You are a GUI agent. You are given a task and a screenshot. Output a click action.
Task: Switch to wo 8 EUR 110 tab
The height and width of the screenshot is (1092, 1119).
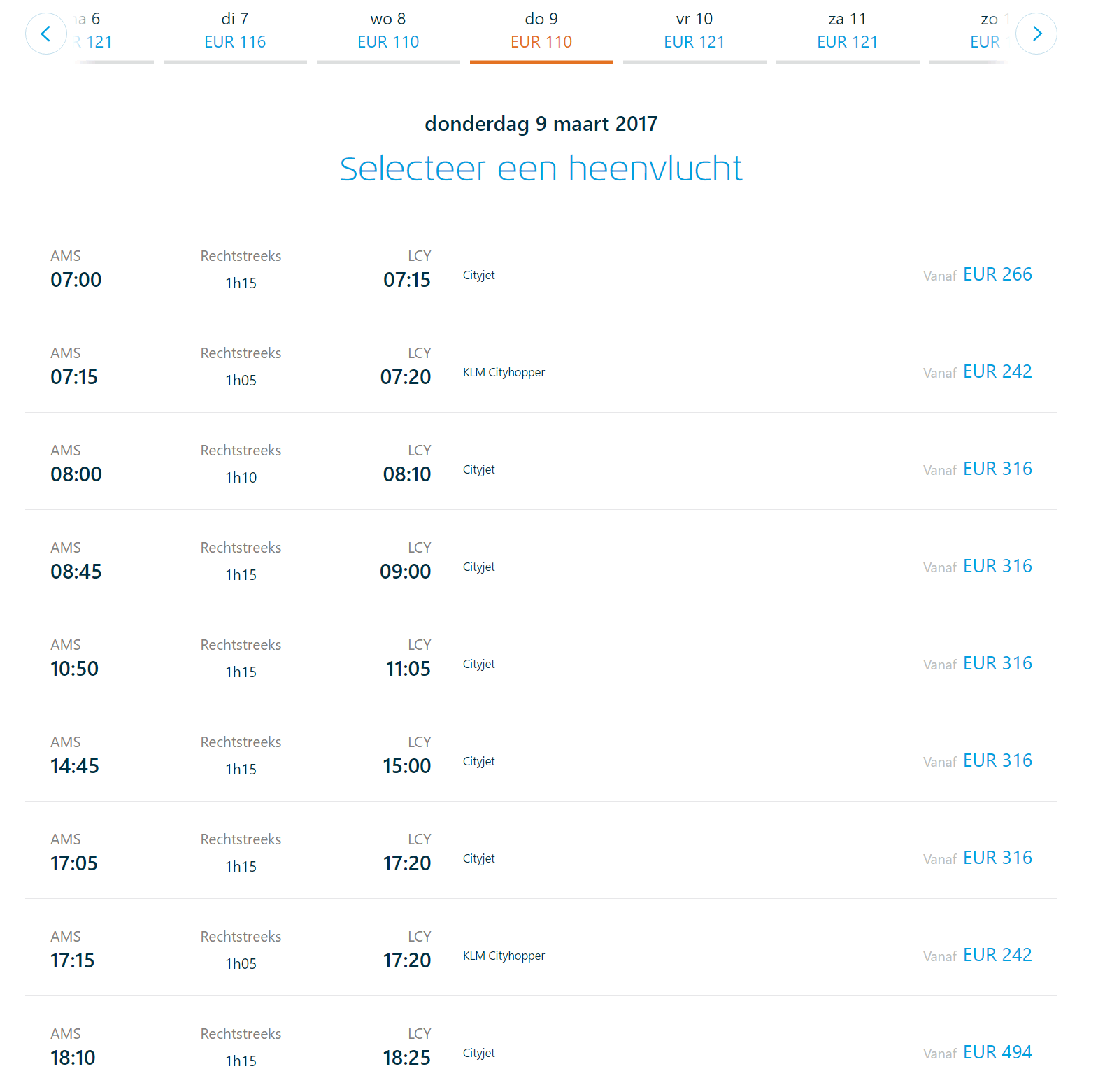click(388, 31)
